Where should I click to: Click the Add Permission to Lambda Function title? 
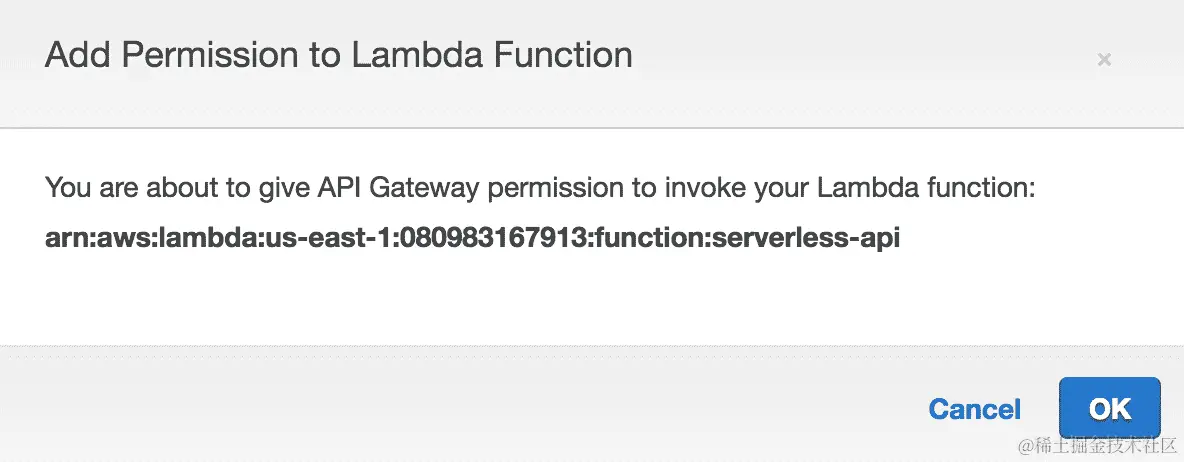pos(338,55)
